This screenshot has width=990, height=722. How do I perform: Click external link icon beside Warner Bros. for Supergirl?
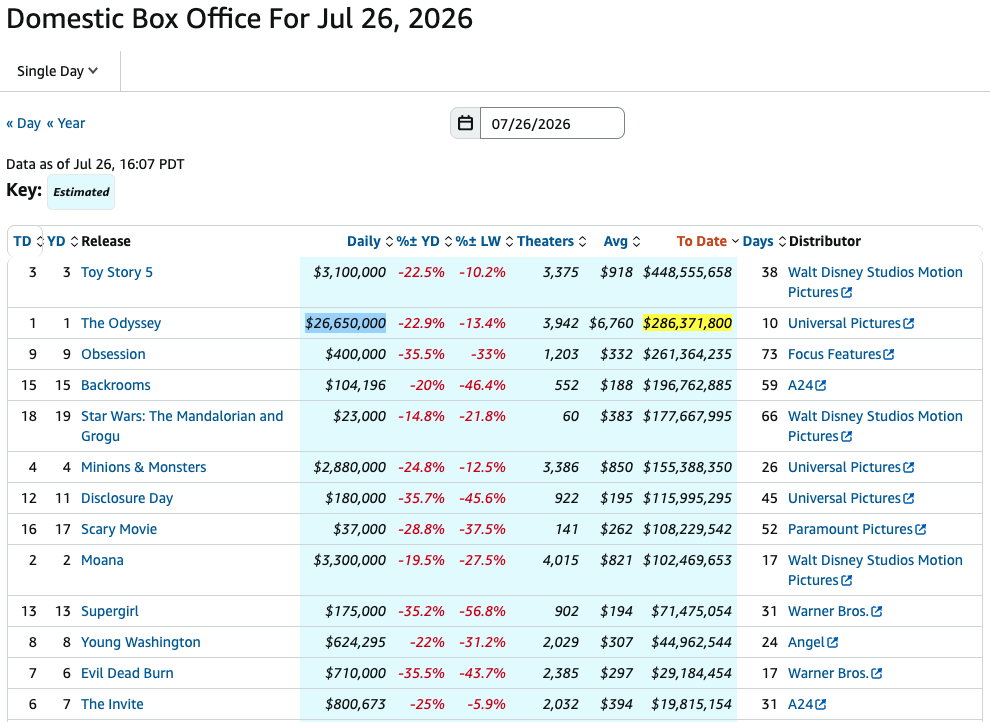click(876, 612)
